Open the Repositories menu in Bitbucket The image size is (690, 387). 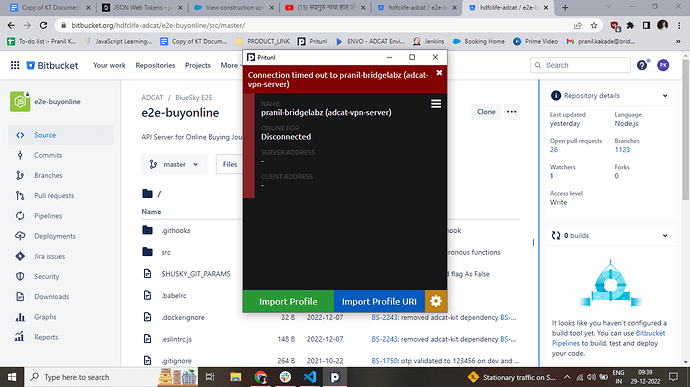pyautogui.click(x=155, y=65)
